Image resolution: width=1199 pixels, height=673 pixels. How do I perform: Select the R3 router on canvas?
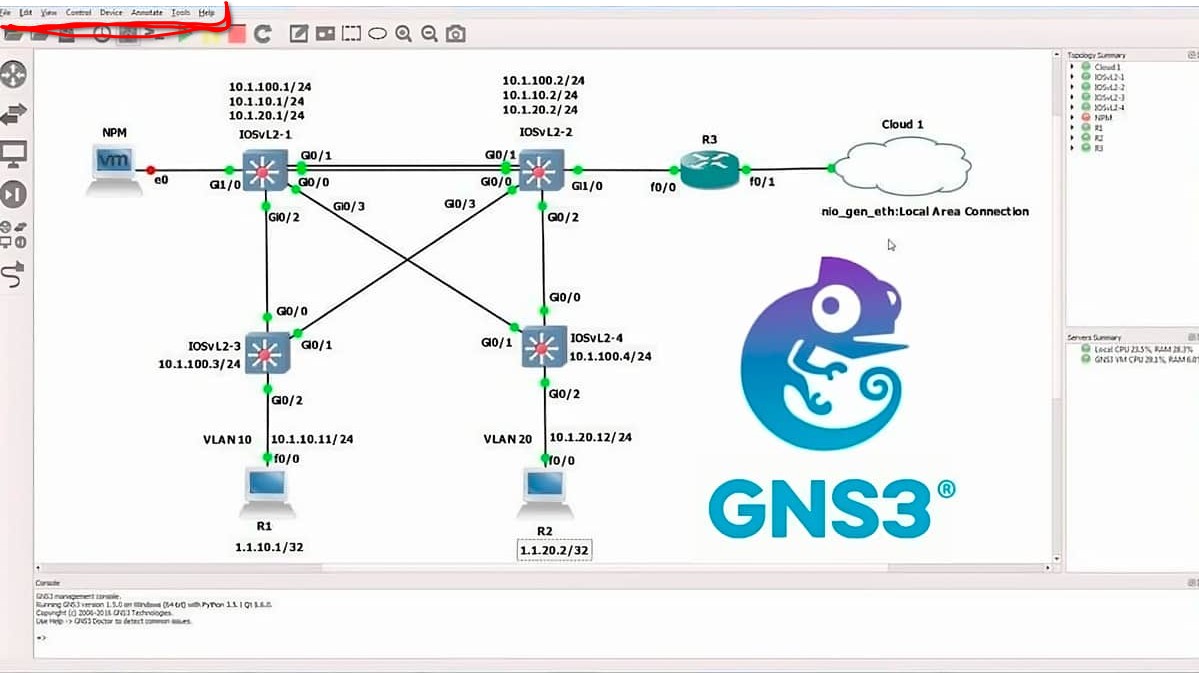tap(710, 169)
